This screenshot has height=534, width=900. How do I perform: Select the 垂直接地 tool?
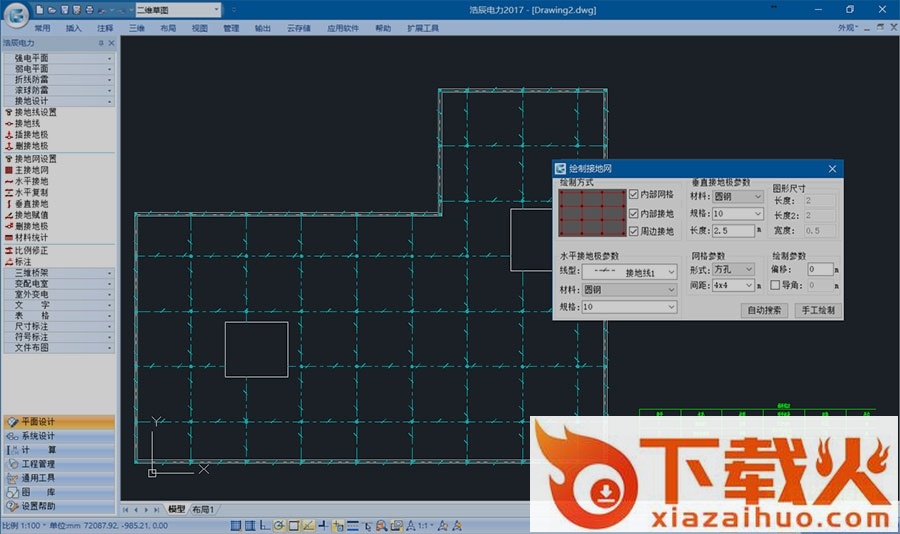coord(27,204)
